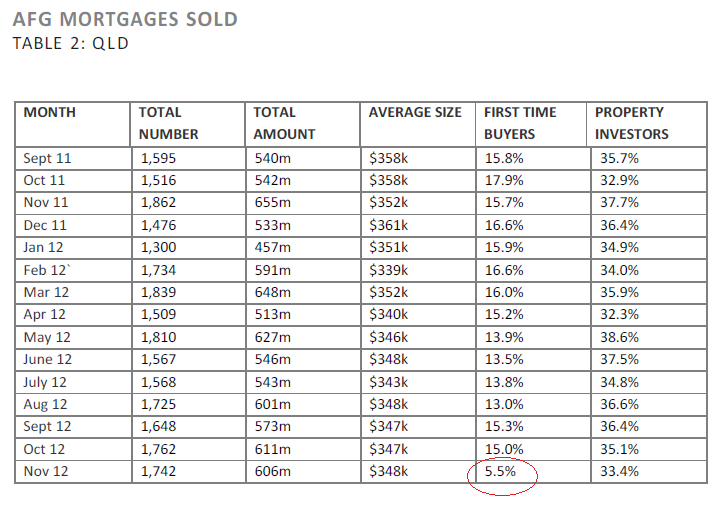Click the Sept 11 month cell
Viewport: 728px width, 511px height.
click(x=48, y=158)
